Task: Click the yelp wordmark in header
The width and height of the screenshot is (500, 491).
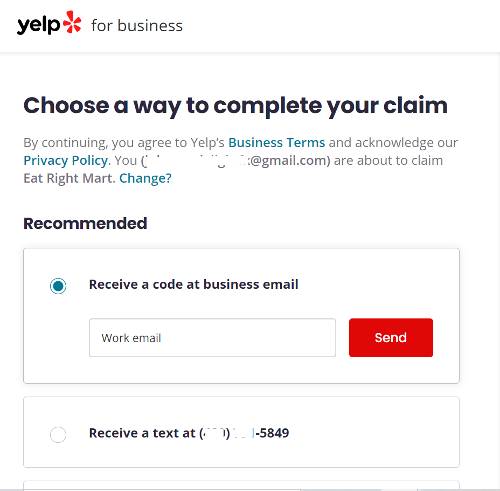Action: tap(38, 25)
